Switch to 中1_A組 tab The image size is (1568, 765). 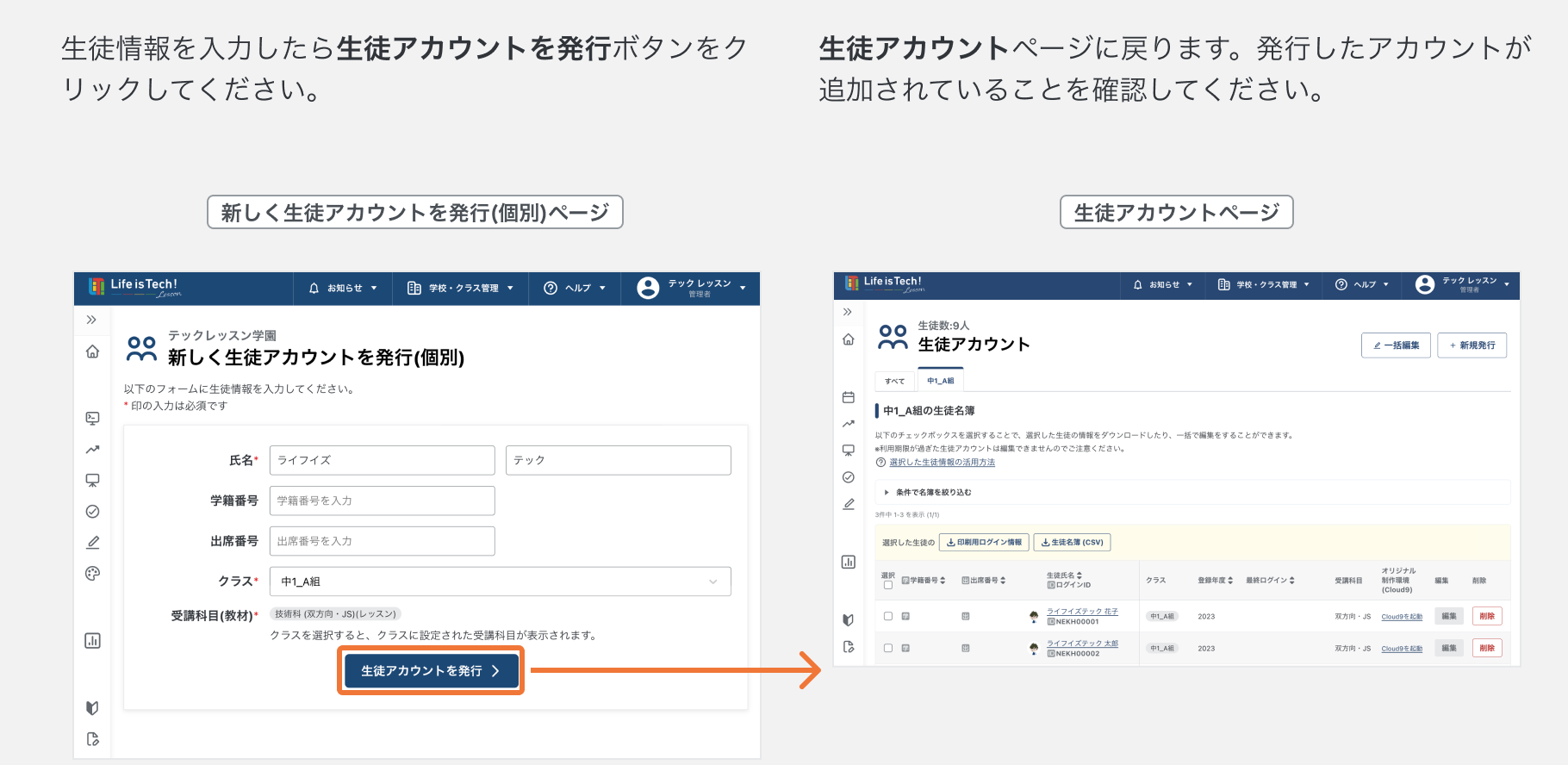941,381
